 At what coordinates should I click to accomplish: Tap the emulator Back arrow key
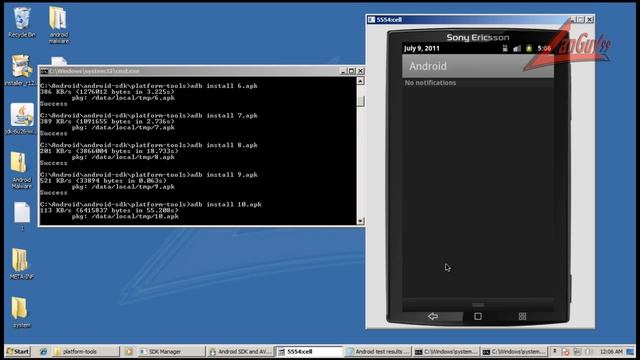click(433, 316)
